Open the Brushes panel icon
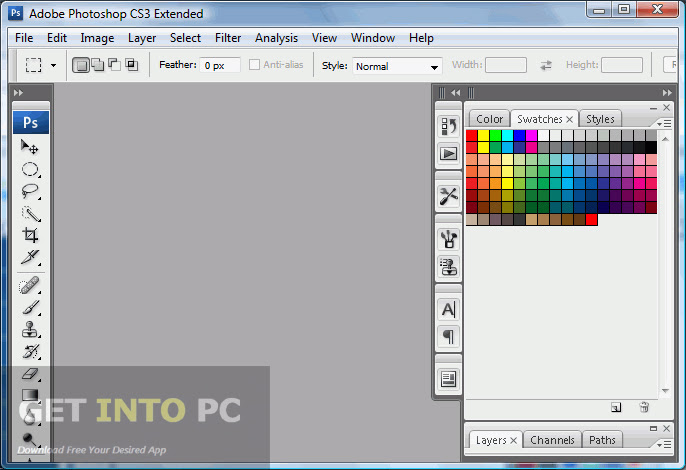This screenshot has height=470, width=686. (448, 239)
